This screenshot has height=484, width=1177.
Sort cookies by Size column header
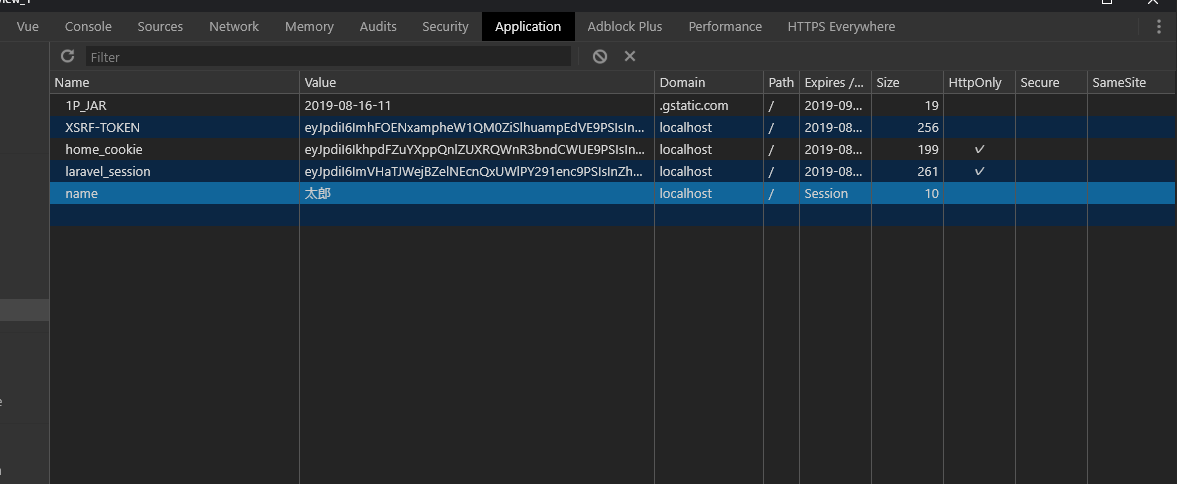tap(888, 83)
